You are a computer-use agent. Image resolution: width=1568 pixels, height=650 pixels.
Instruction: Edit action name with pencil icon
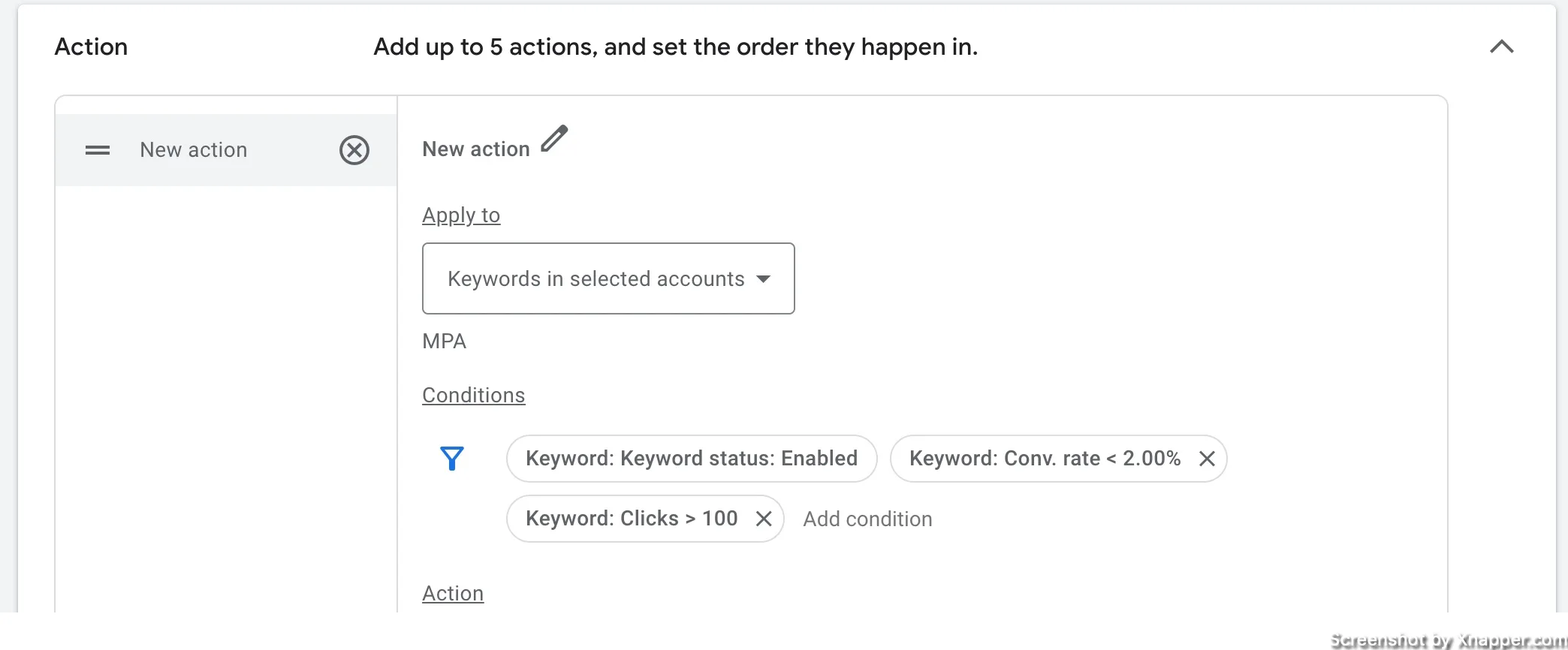[x=555, y=139]
